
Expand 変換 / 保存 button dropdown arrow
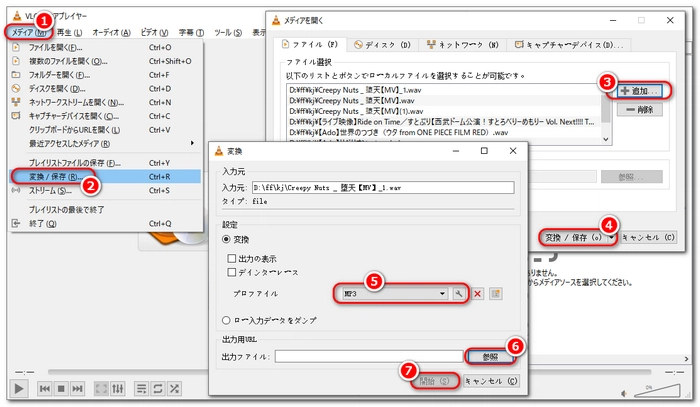point(610,238)
